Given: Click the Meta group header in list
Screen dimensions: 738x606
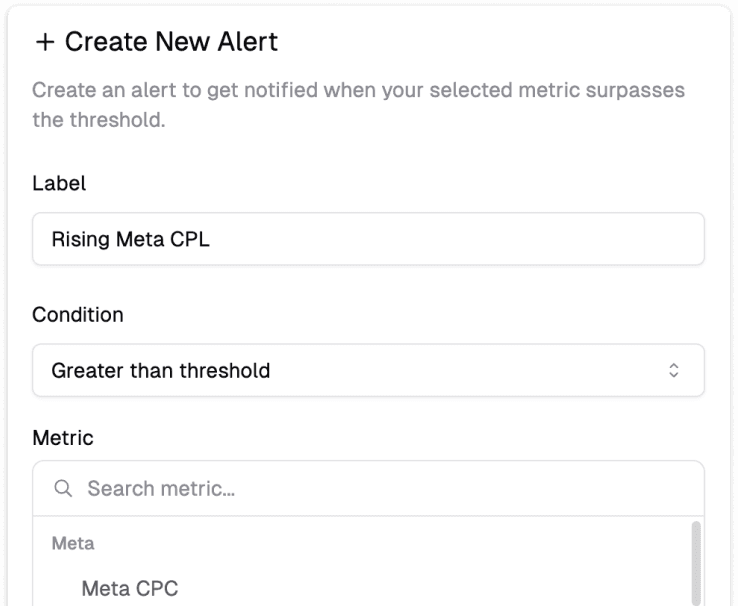Looking at the screenshot, I should [x=73, y=544].
